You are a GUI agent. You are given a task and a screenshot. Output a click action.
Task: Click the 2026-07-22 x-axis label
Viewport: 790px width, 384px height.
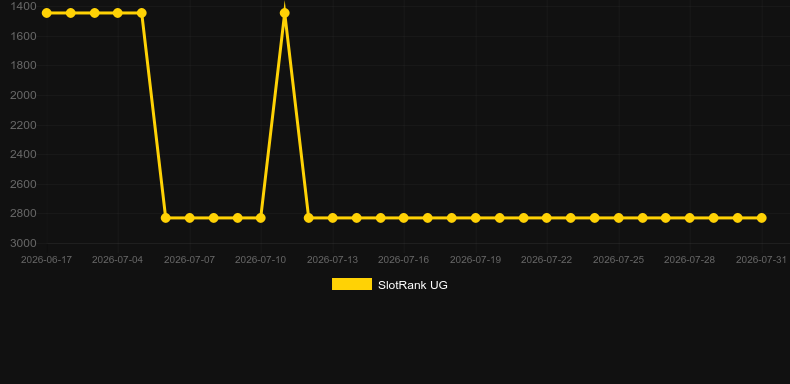click(x=547, y=260)
